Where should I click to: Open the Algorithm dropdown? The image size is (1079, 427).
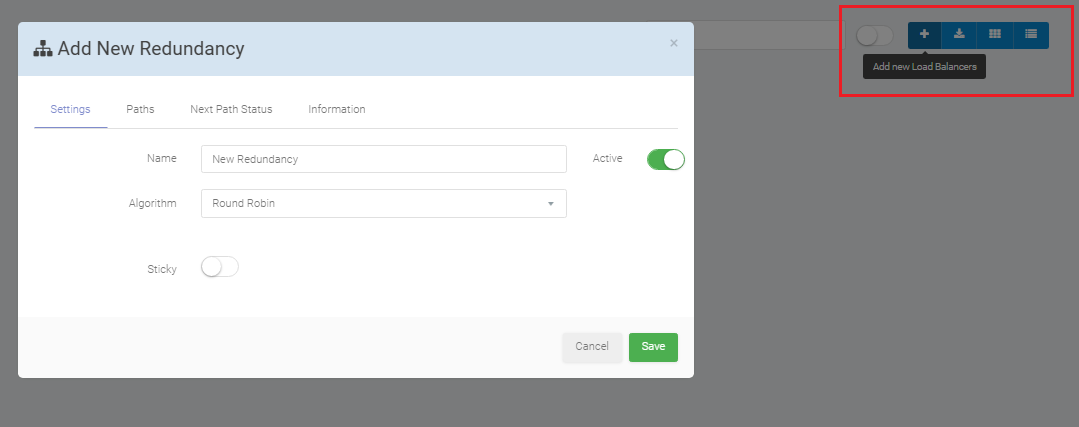384,204
